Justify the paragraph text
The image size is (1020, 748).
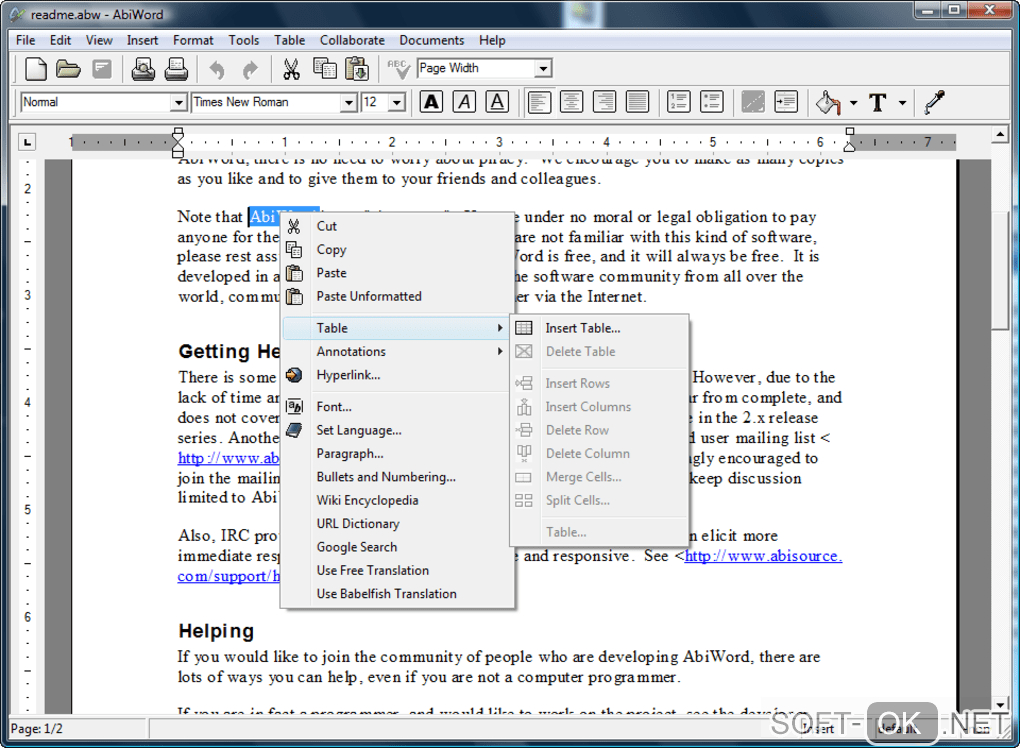click(638, 102)
